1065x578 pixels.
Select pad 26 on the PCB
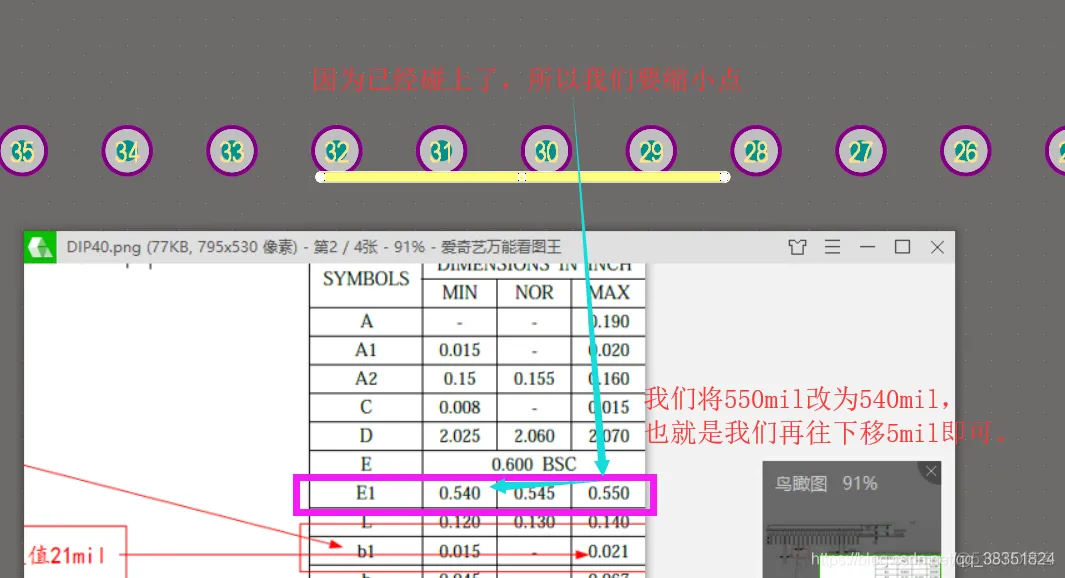pos(966,152)
